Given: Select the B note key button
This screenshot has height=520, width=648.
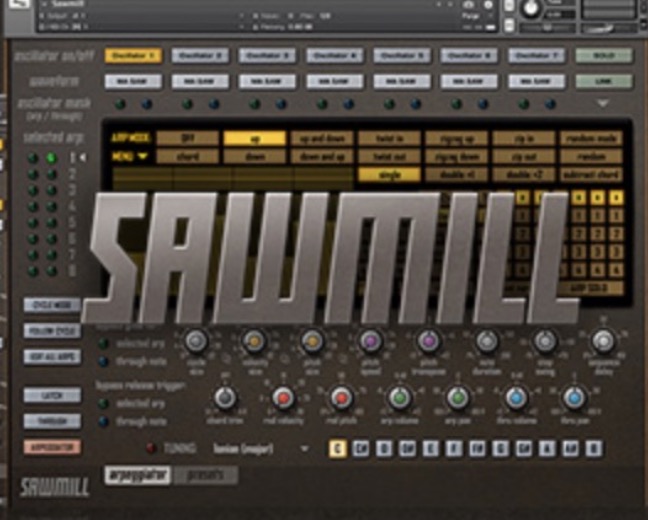Looking at the screenshot, I should click(594, 448).
